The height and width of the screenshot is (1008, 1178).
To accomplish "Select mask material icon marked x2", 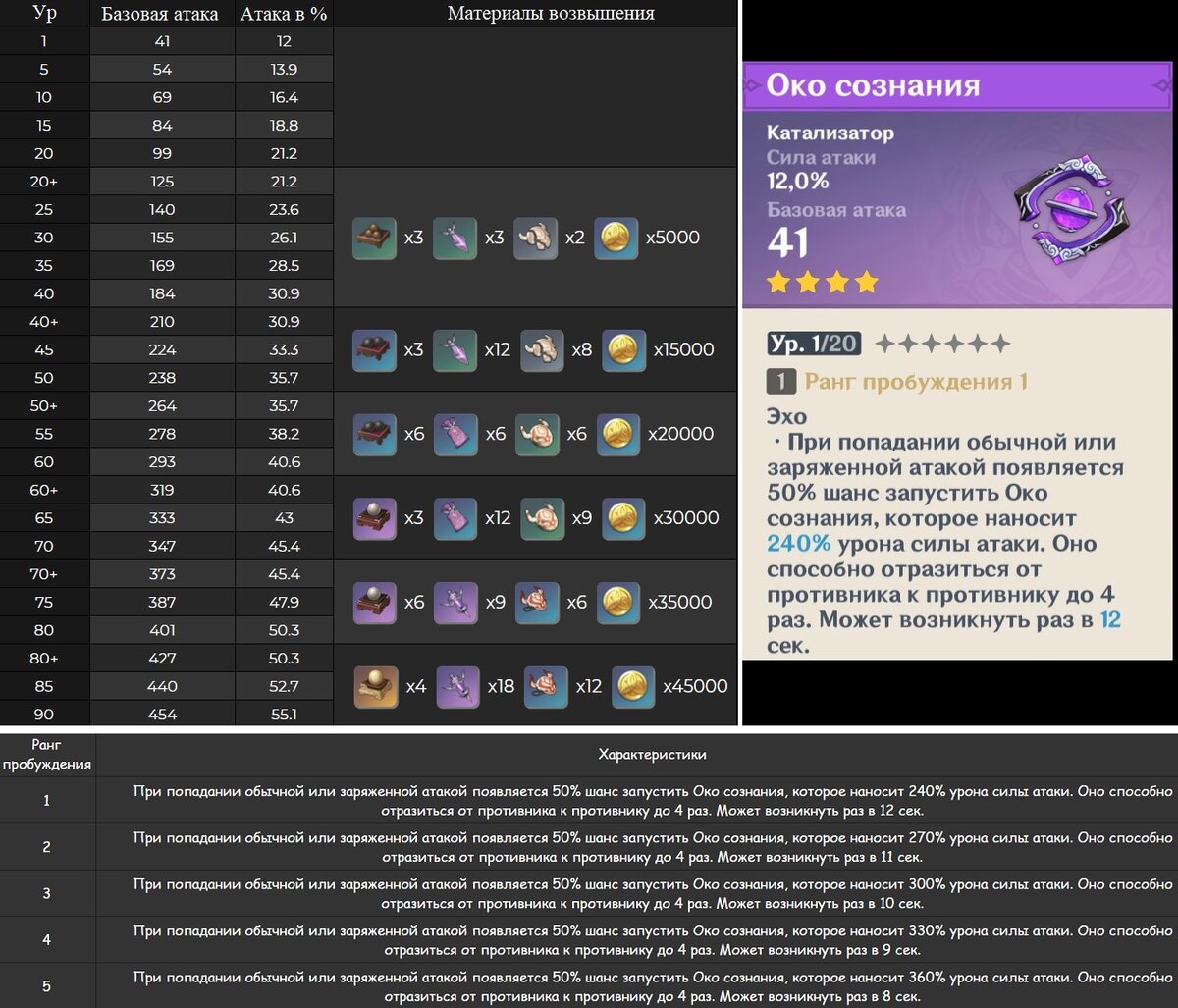I will click(x=535, y=239).
